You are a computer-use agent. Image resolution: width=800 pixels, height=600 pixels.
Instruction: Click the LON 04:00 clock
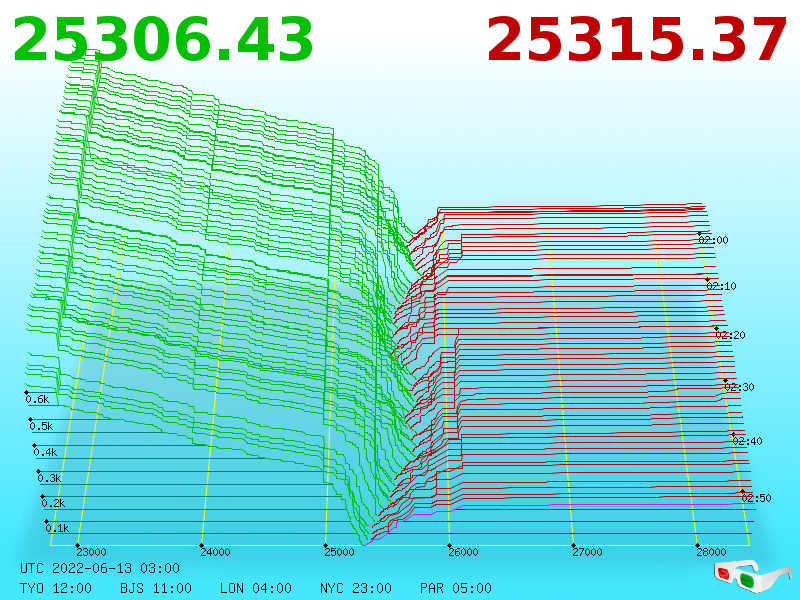tap(256, 588)
